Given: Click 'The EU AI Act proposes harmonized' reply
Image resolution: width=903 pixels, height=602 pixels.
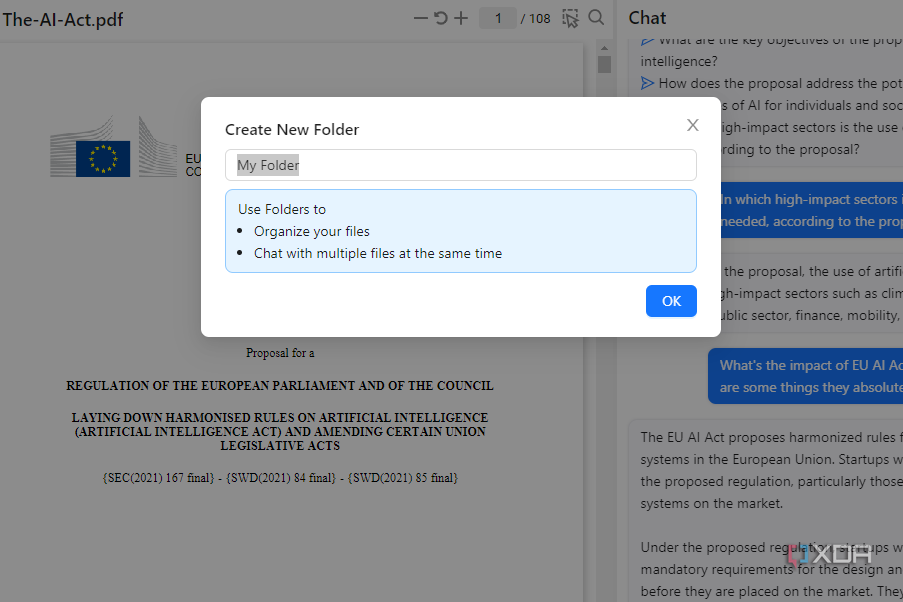Looking at the screenshot, I should pyautogui.click(x=772, y=470).
